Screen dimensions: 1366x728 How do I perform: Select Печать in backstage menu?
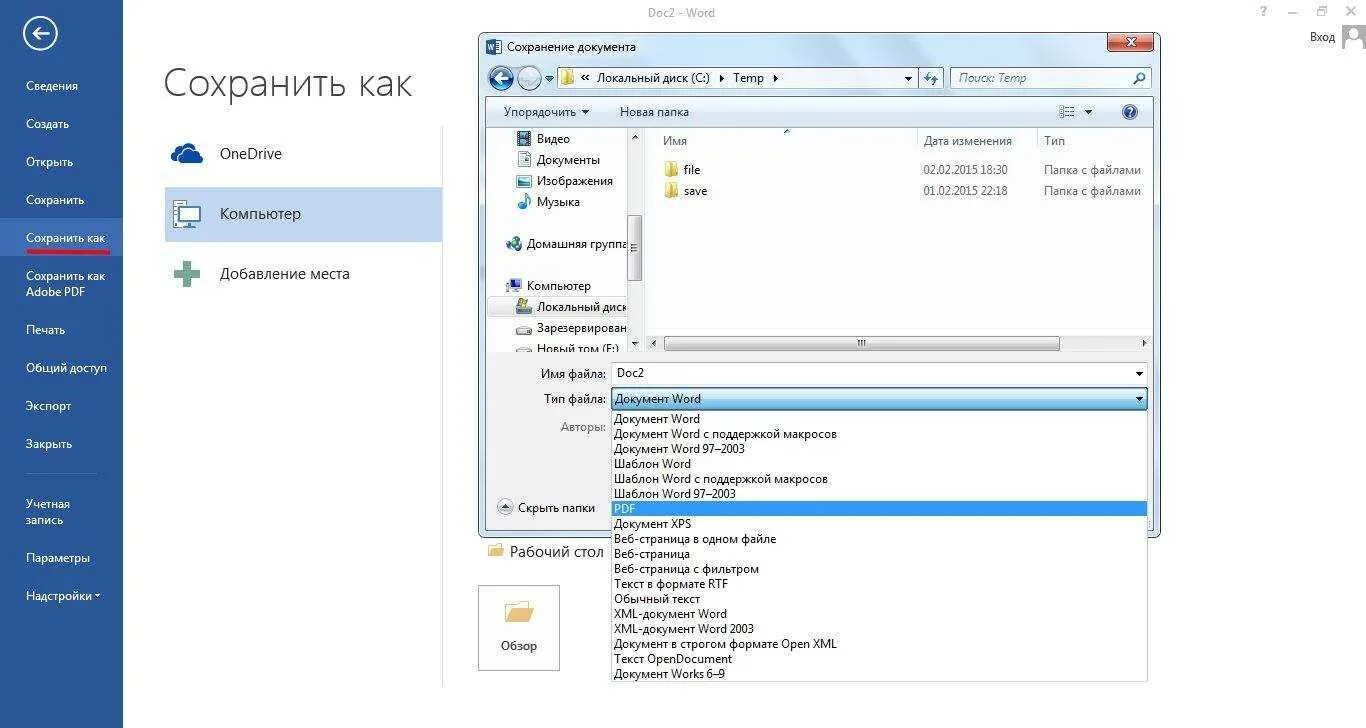[x=45, y=330]
